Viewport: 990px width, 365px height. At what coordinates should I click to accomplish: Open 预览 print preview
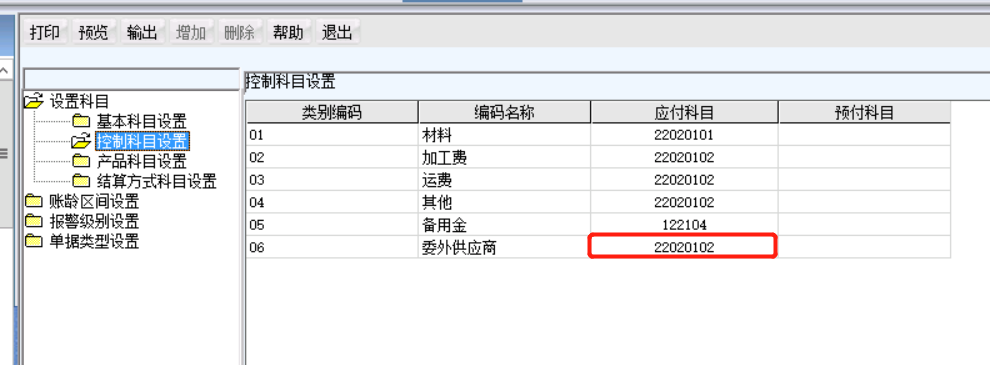[x=93, y=33]
